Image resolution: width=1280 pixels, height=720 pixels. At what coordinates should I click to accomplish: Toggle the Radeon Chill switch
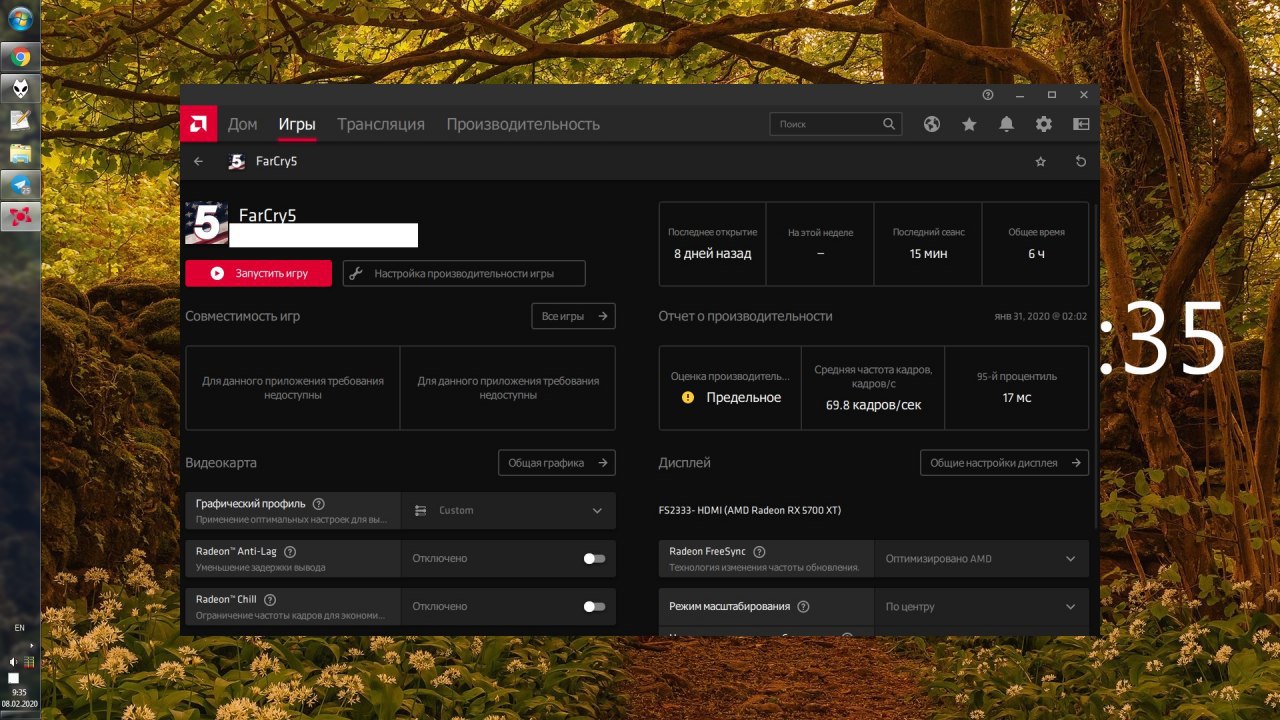[594, 606]
